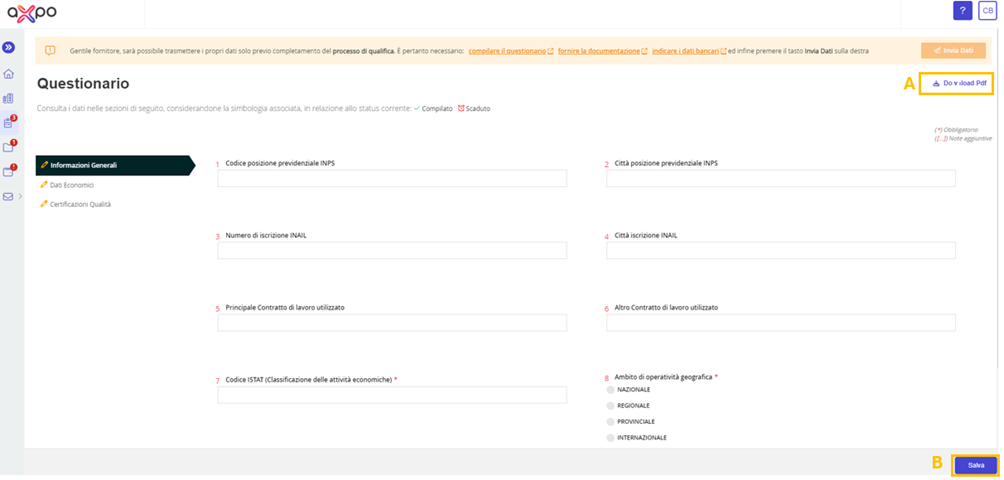Switch to the Dati Economici section
1004x480 pixels.
pos(67,185)
